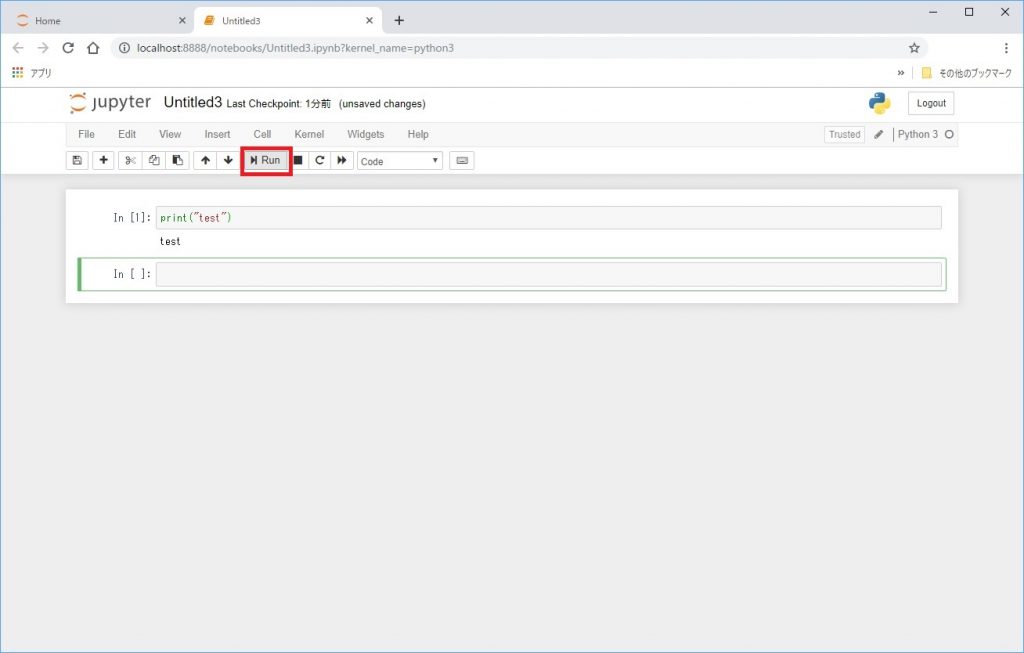Click the Last Checkpoint text

point(278,104)
